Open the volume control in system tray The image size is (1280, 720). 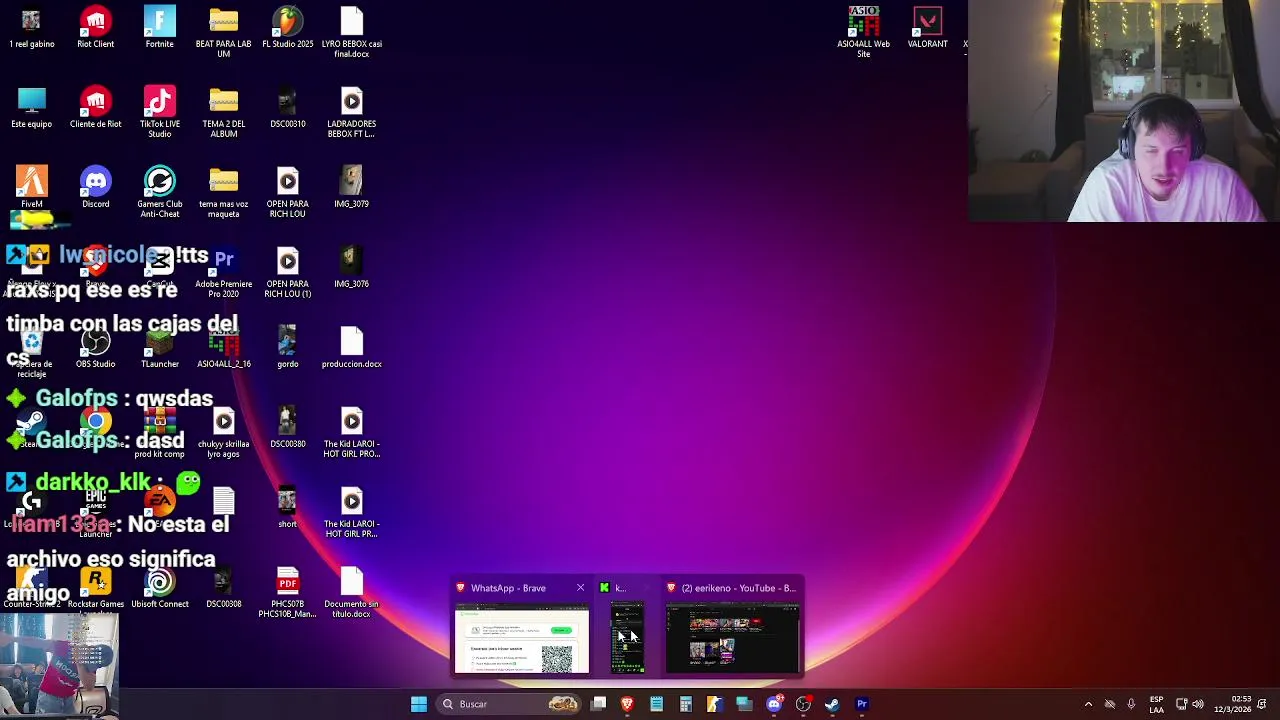click(1198, 704)
